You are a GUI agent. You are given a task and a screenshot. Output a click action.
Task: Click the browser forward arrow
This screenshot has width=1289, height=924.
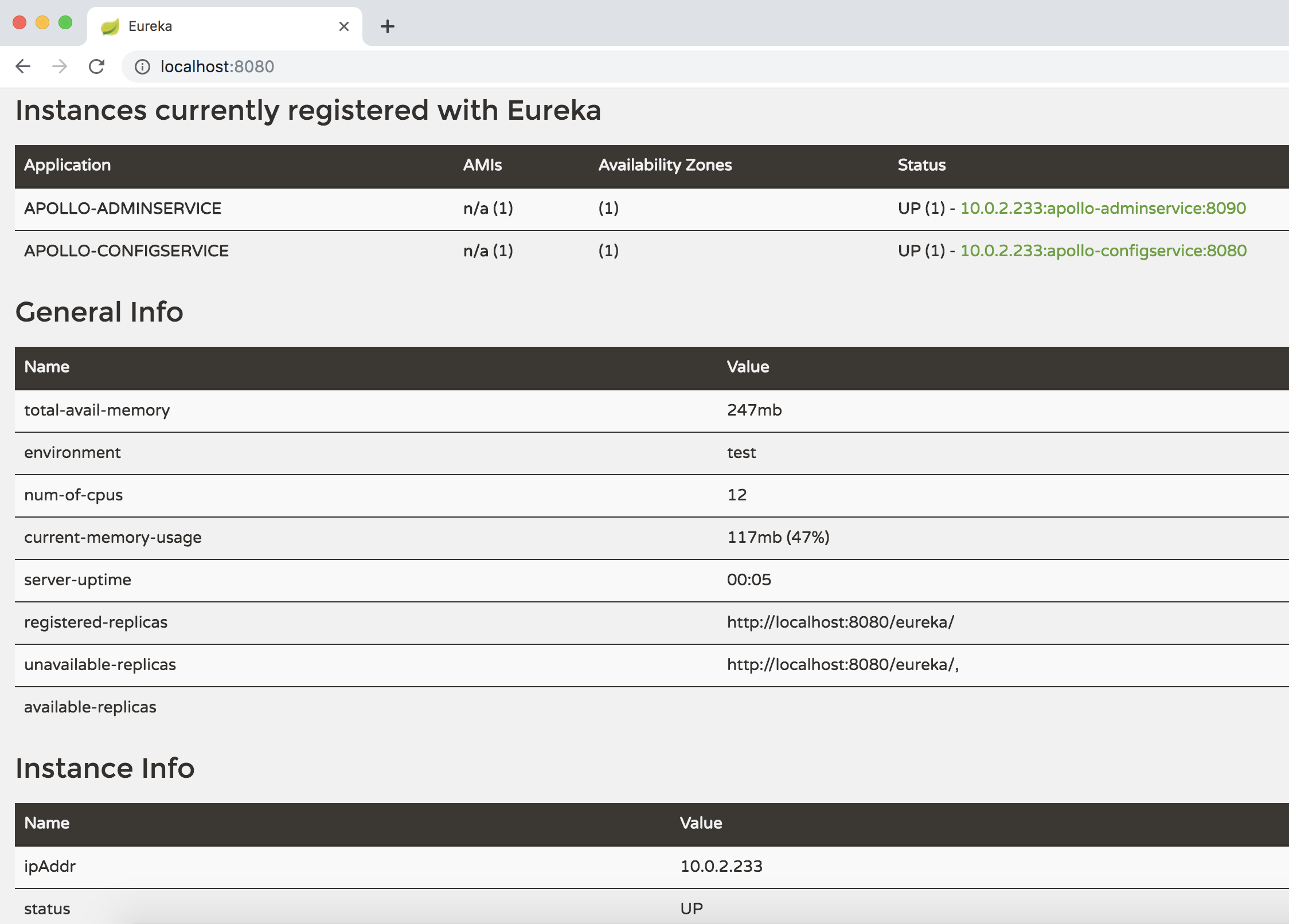[x=60, y=66]
